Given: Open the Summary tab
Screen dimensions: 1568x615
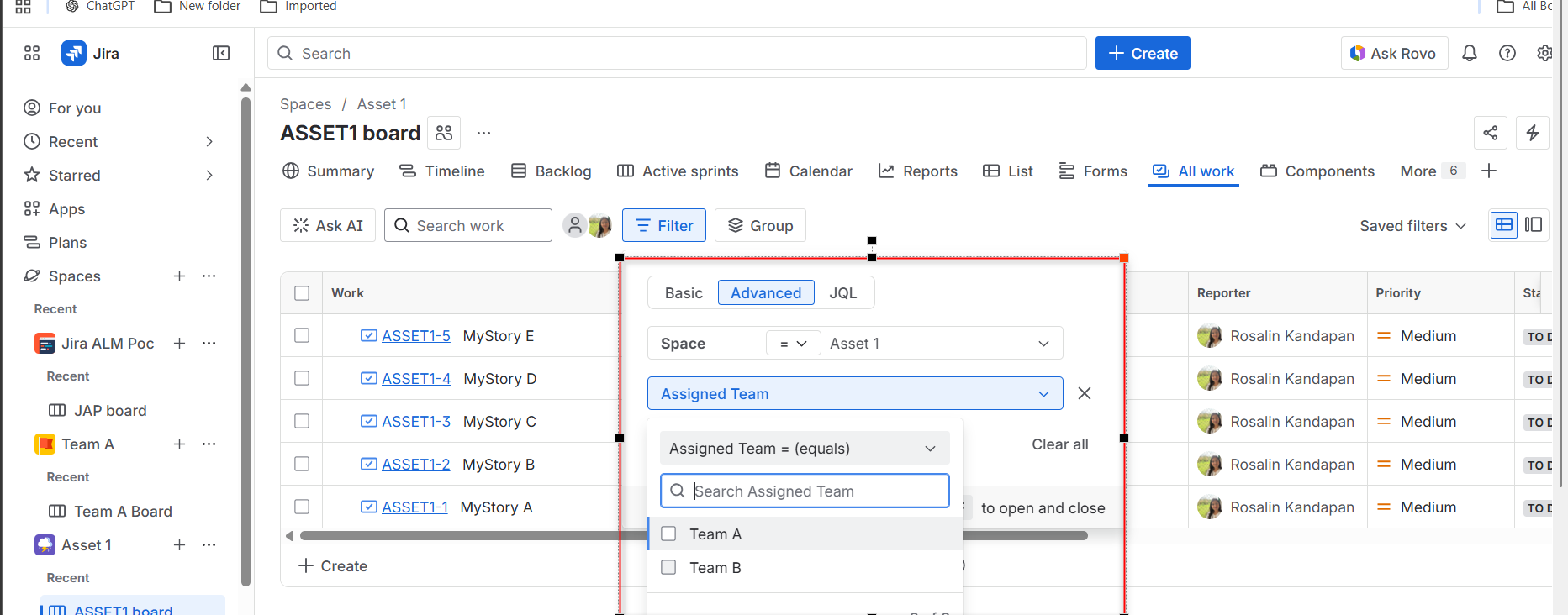Looking at the screenshot, I should tap(329, 171).
